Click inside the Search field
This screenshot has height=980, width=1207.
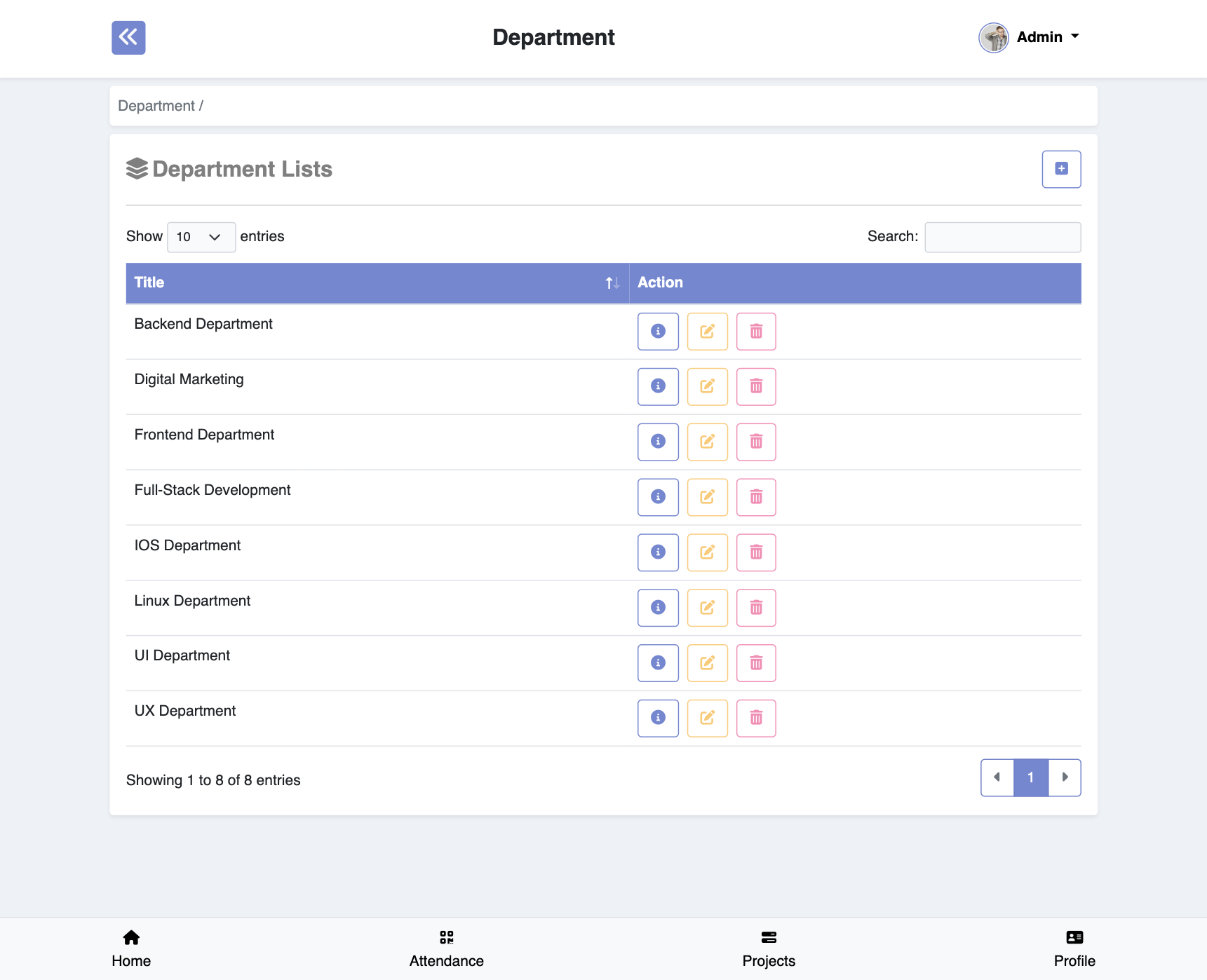[x=1002, y=237]
